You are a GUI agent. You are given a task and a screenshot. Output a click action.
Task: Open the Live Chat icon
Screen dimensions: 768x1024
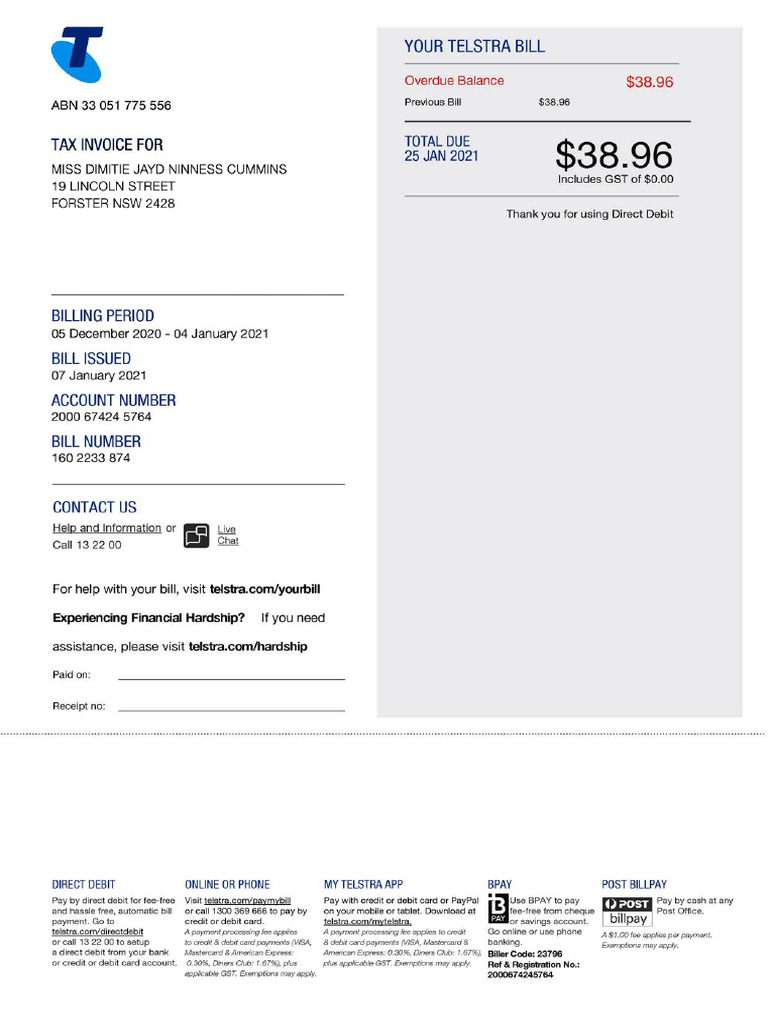196,535
